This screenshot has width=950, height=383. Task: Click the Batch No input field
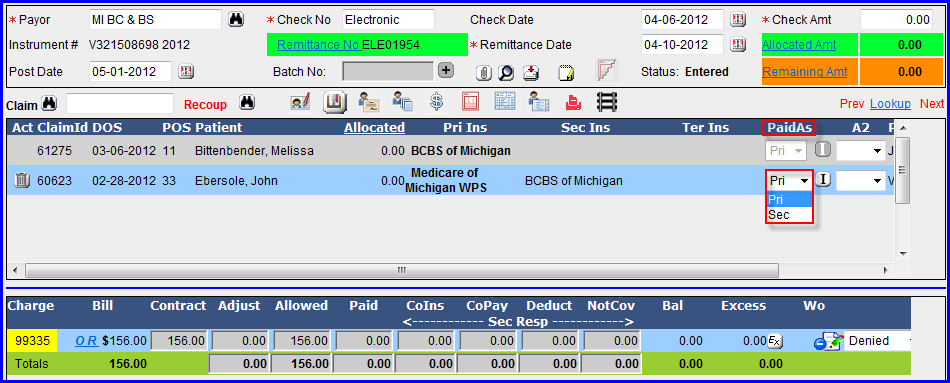(388, 72)
